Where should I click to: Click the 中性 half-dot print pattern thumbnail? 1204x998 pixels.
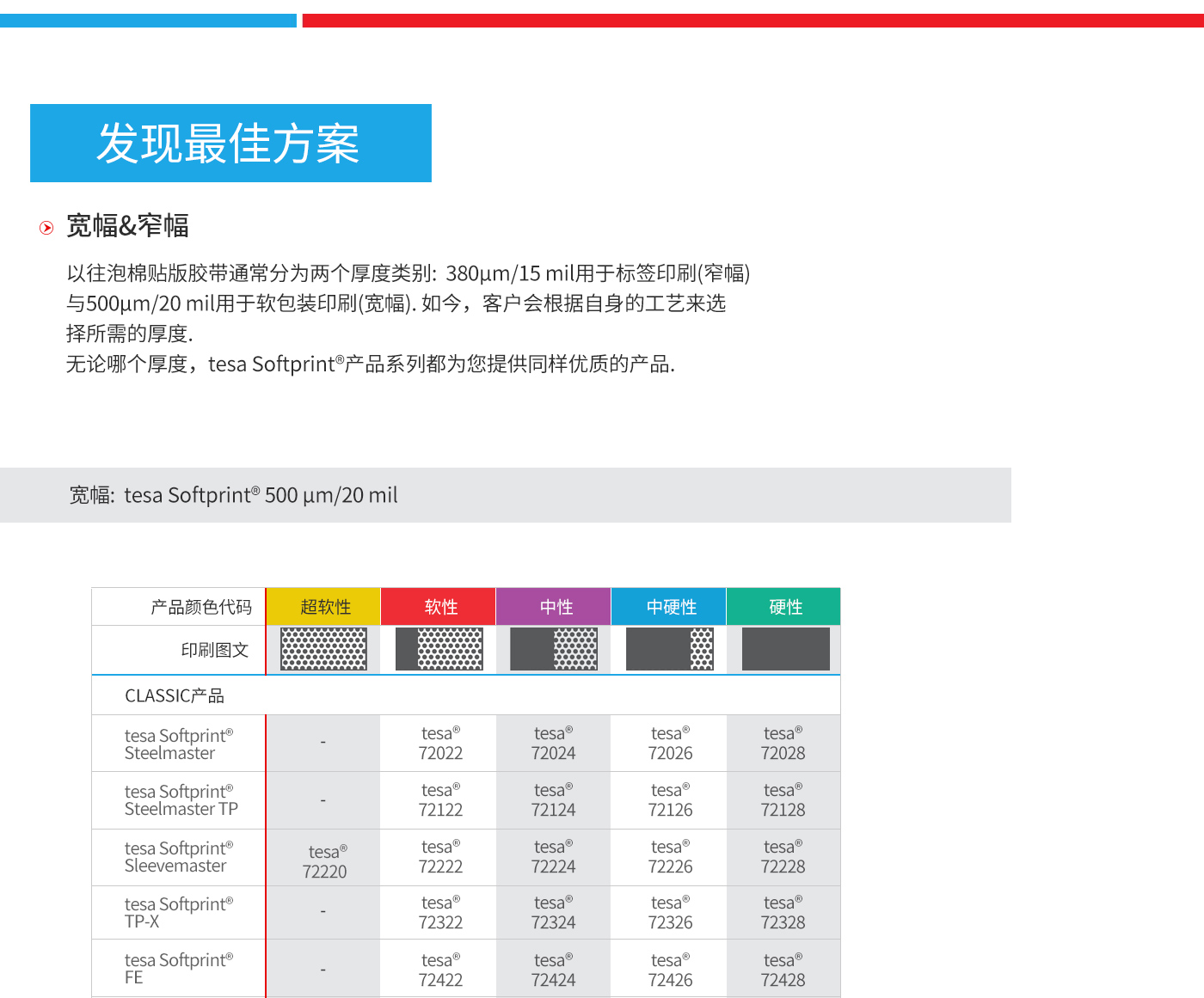(554, 649)
